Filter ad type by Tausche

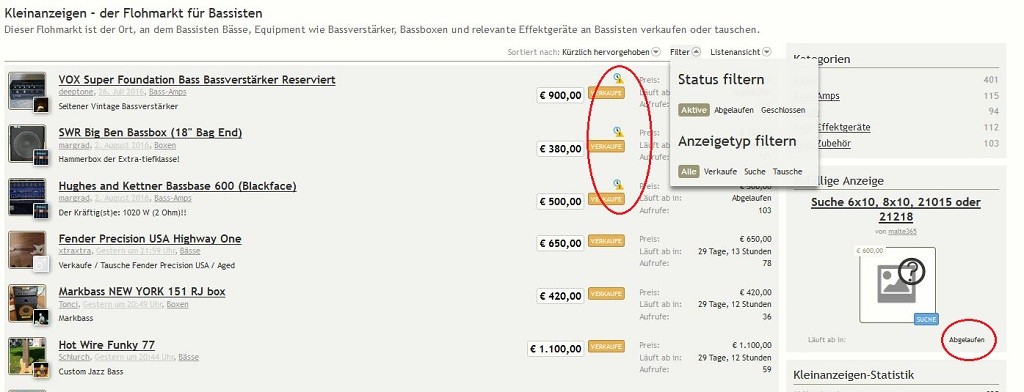788,172
